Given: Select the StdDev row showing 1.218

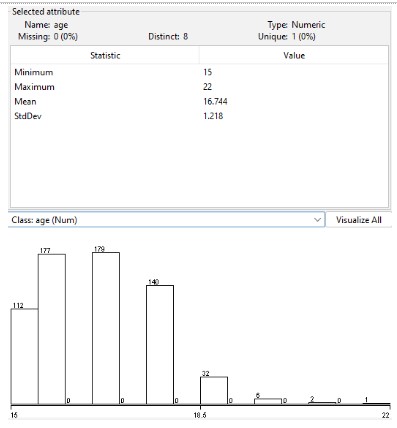Looking at the screenshot, I should [x=199, y=116].
